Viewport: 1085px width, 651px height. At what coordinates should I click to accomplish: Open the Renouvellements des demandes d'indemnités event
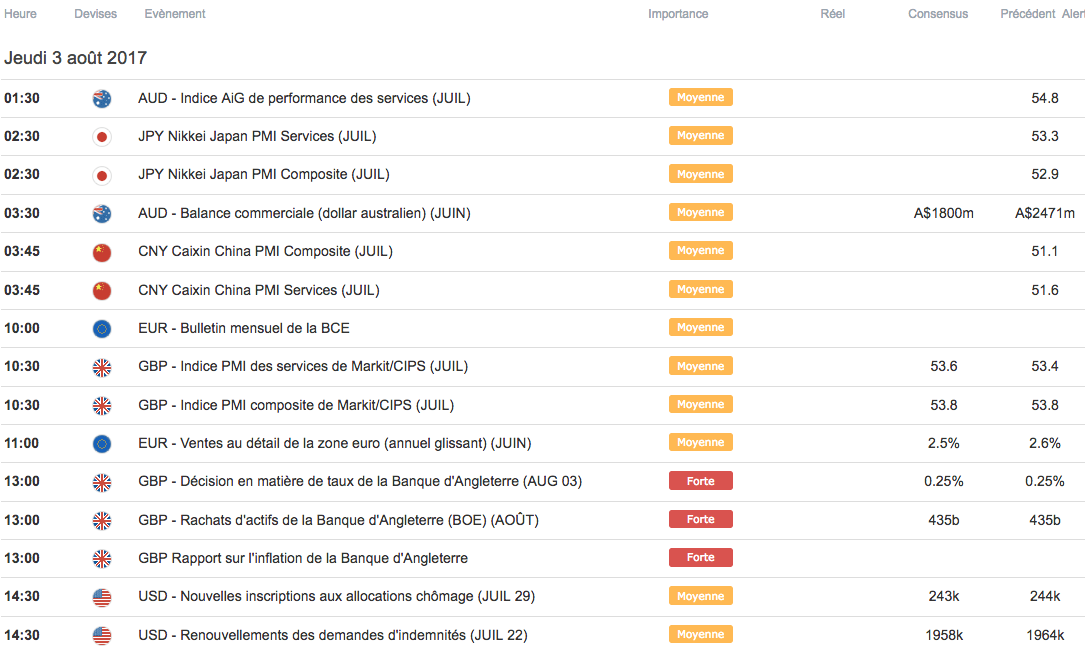(332, 635)
